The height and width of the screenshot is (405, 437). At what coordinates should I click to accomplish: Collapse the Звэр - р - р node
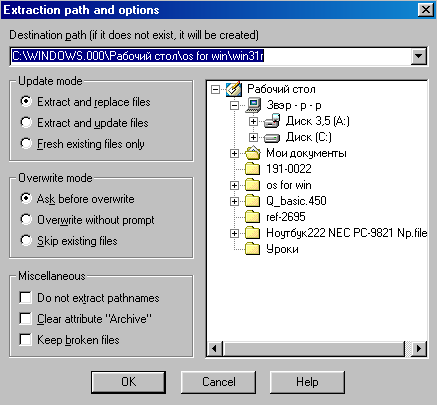pos(235,106)
